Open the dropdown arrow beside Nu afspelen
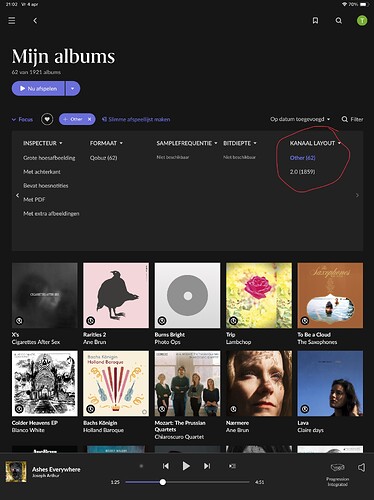 pos(72,88)
